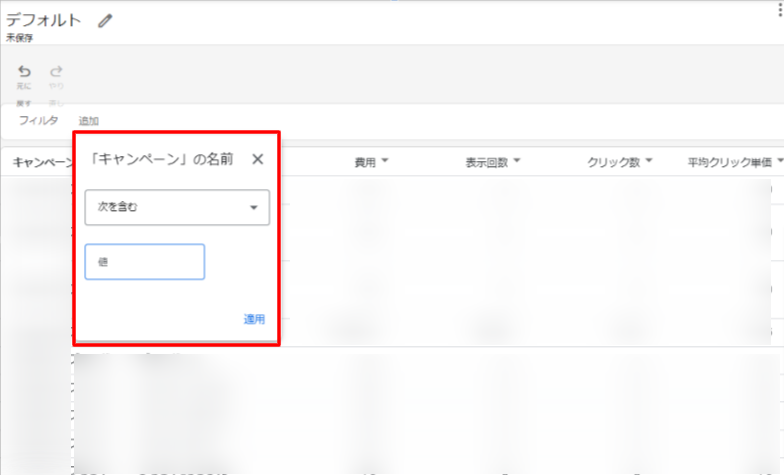
Task: Expand the arrow next to 平均クリック単価
Action: [780, 162]
